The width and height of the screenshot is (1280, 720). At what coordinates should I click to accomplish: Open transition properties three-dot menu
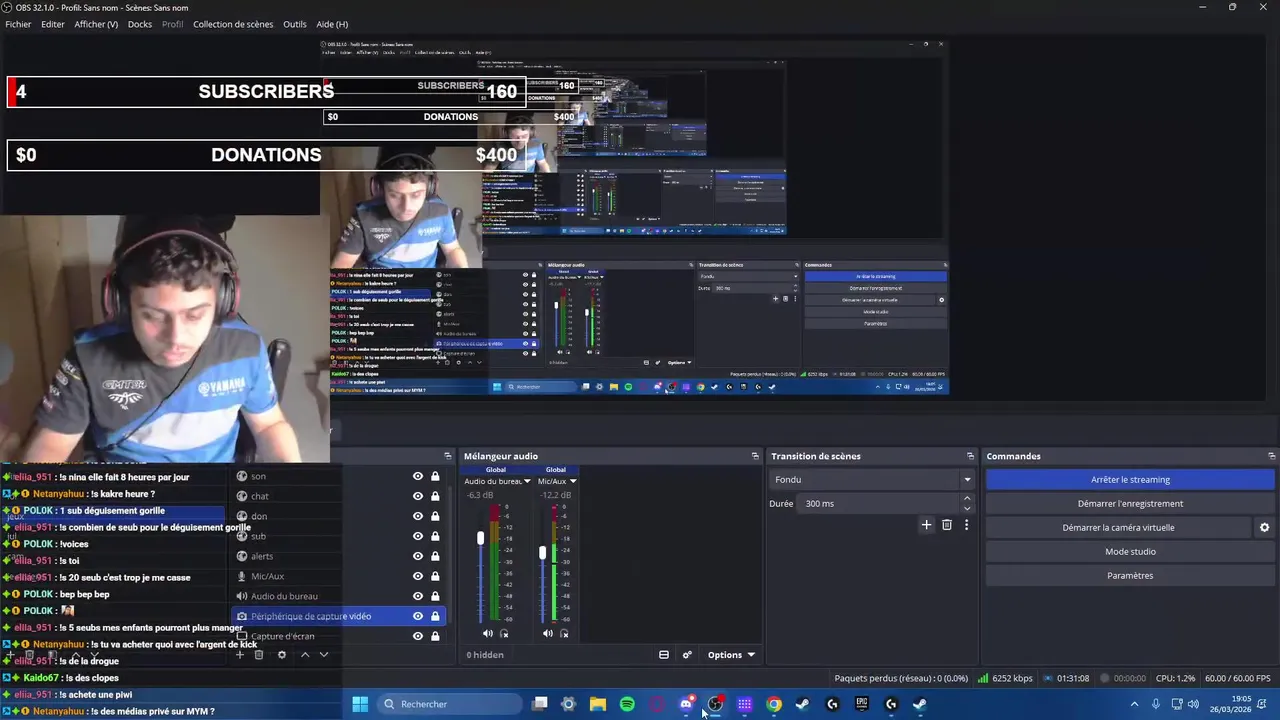point(966,524)
